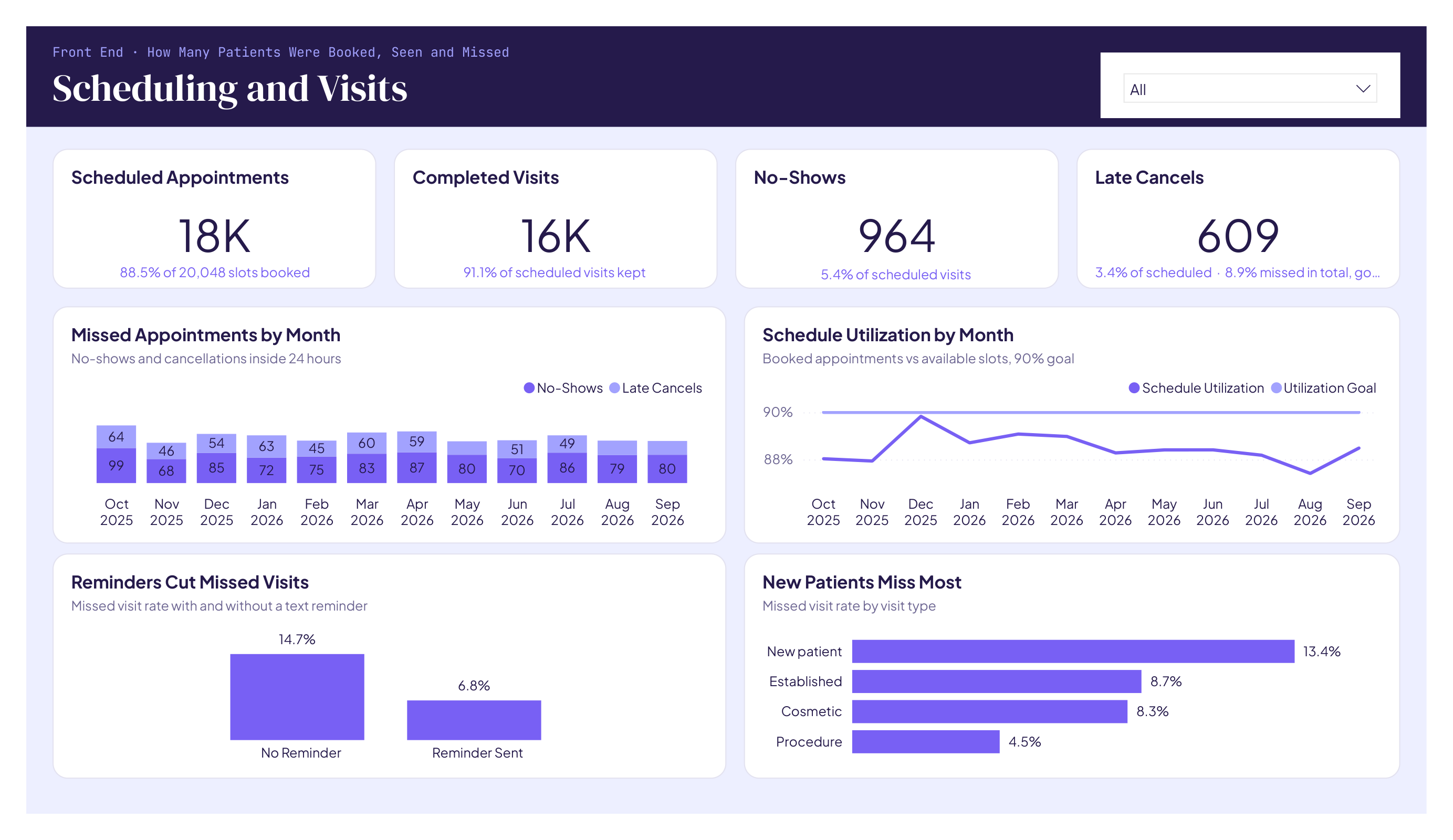Viewport: 1453px width, 840px height.
Task: Click 'Missed Appointments by Month' title
Action: coord(206,335)
